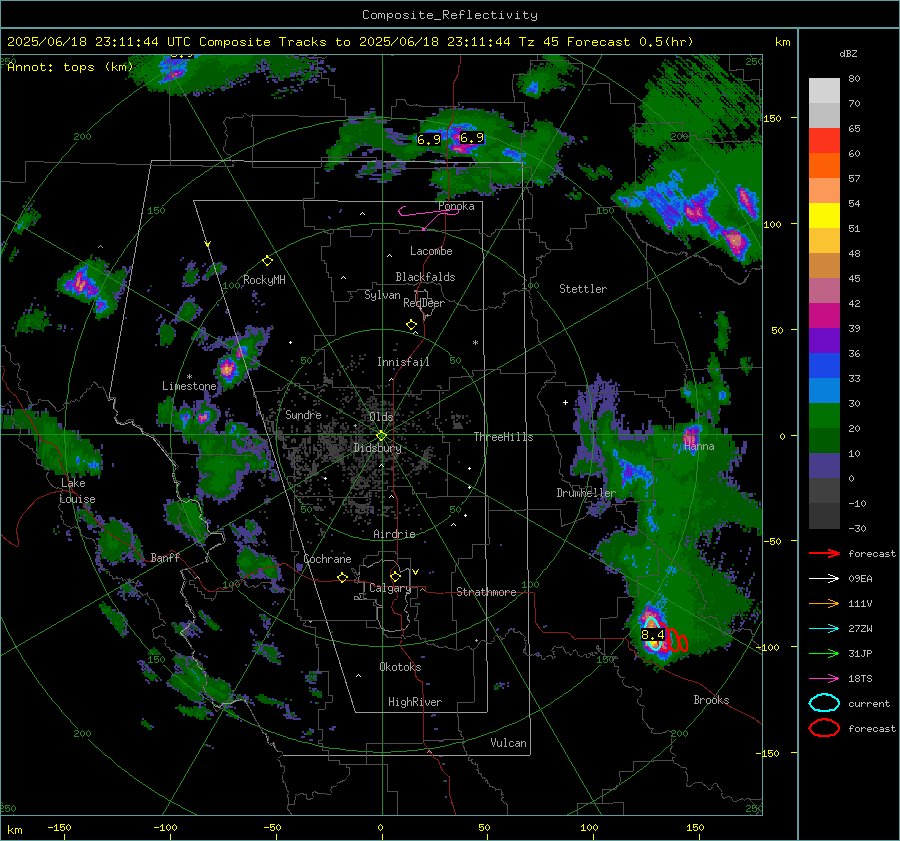Viewport: 900px width, 841px height.
Task: Select the white 09EA arrow legend entry
Action: (824, 579)
